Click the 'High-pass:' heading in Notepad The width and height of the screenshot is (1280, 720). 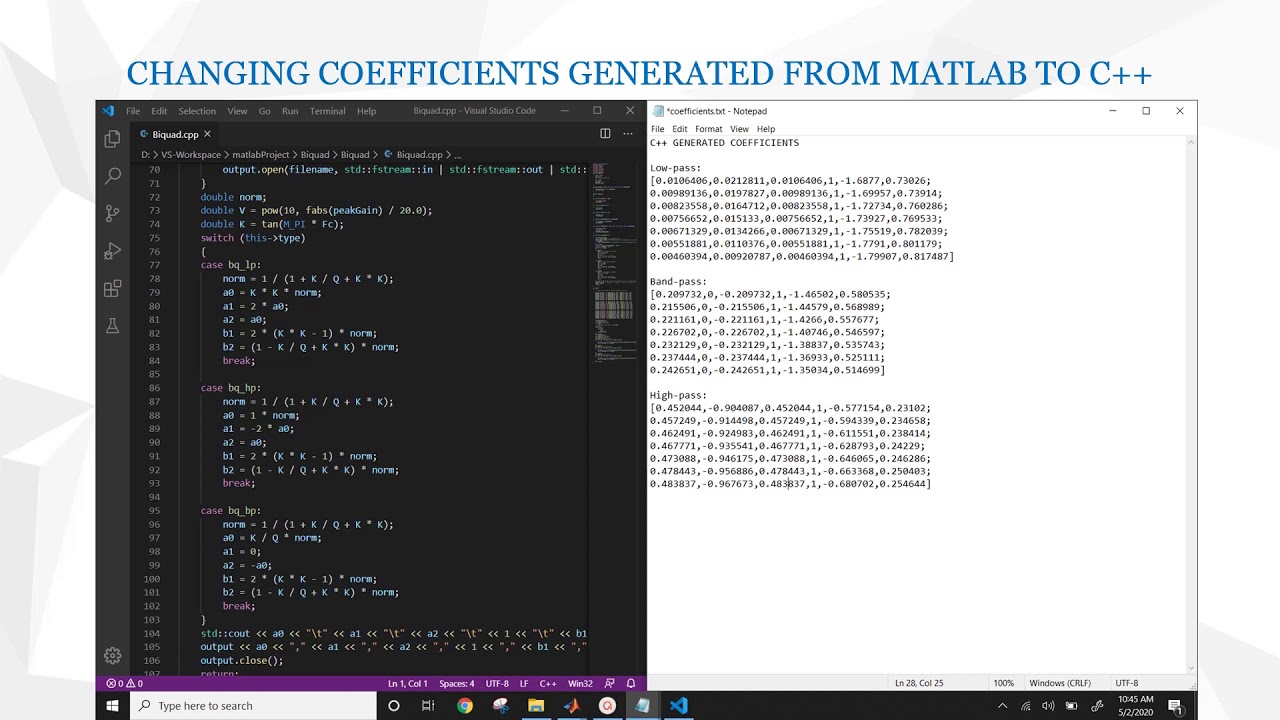[679, 395]
